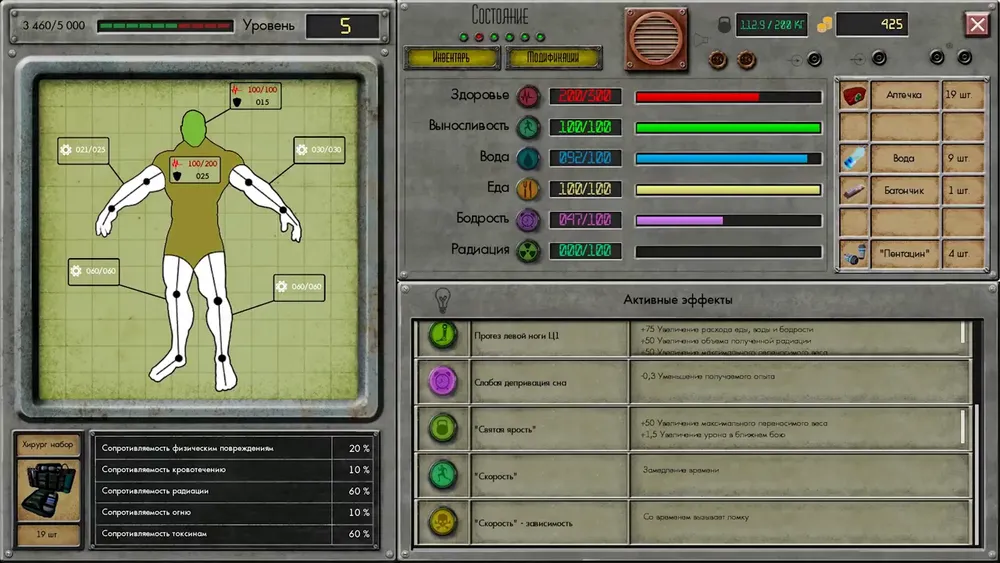Click the weight display 112.9 / 200 кг
The width and height of the screenshot is (1000, 563).
772,25
